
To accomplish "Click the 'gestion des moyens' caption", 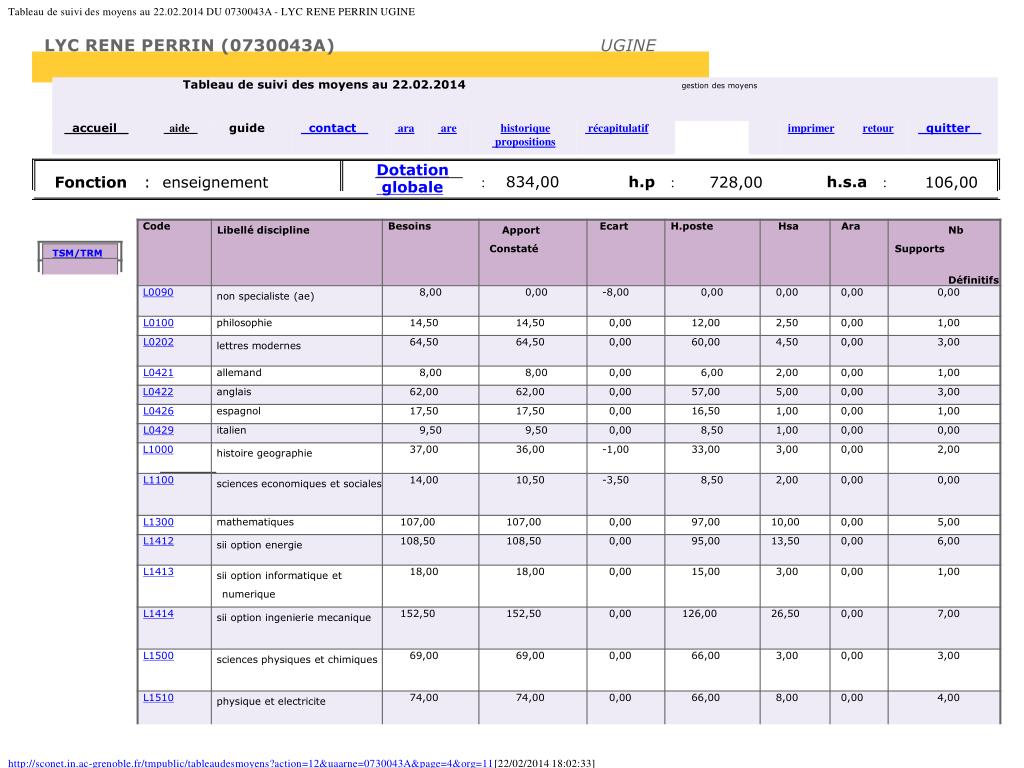I will 719,86.
